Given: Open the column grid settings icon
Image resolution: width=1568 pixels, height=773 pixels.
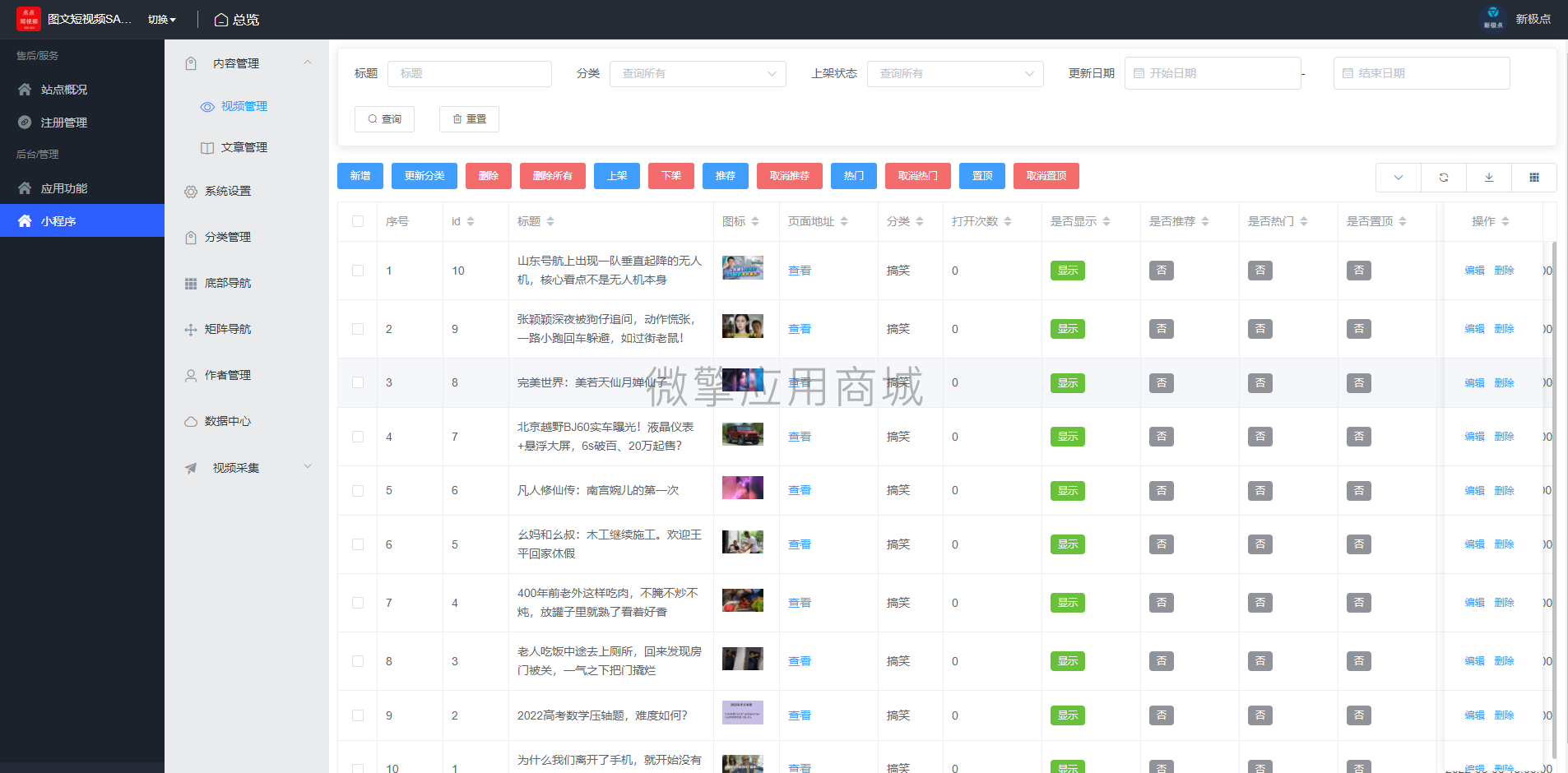Looking at the screenshot, I should click(x=1533, y=177).
